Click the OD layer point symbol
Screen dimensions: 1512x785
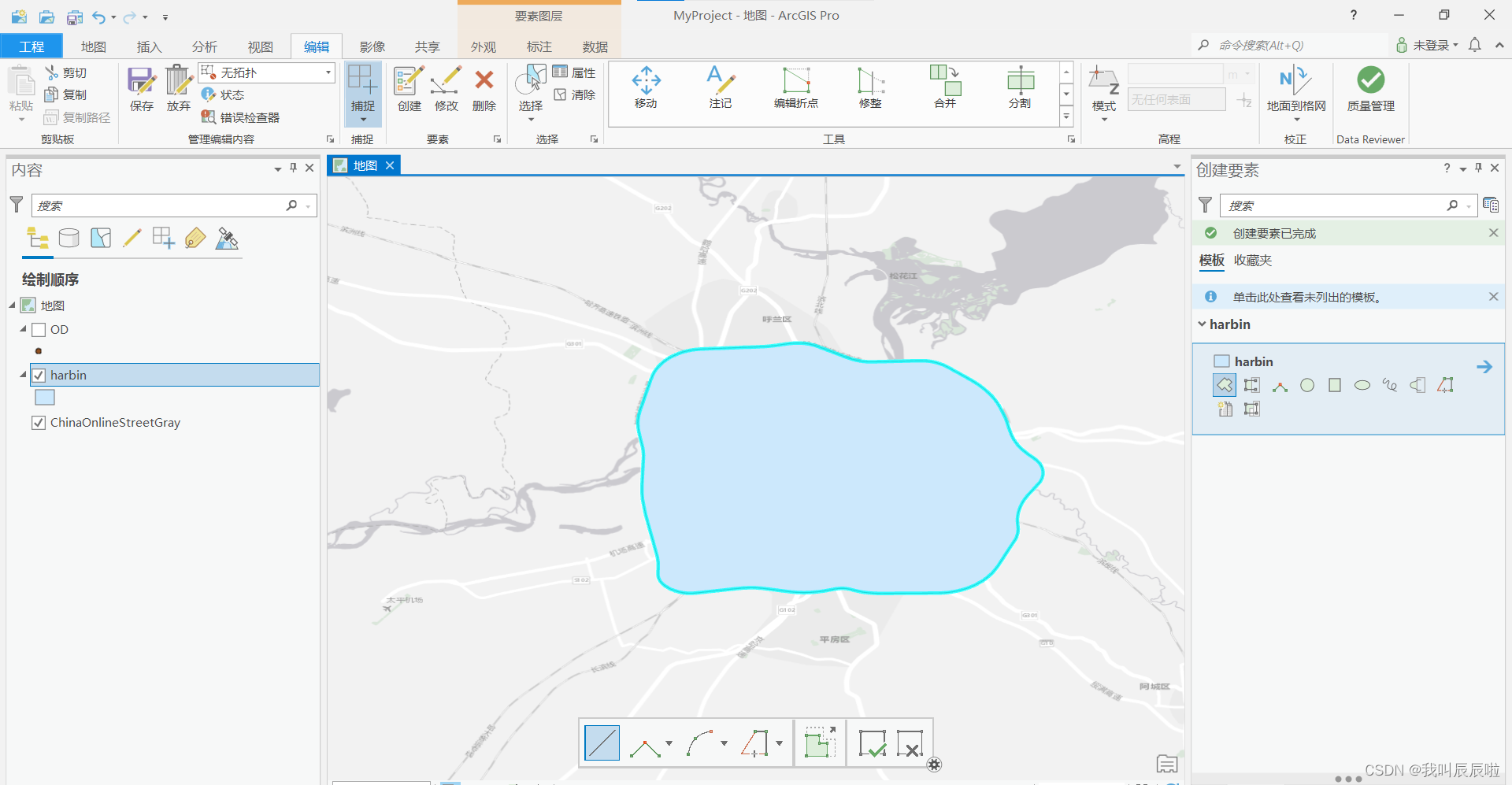coord(39,351)
